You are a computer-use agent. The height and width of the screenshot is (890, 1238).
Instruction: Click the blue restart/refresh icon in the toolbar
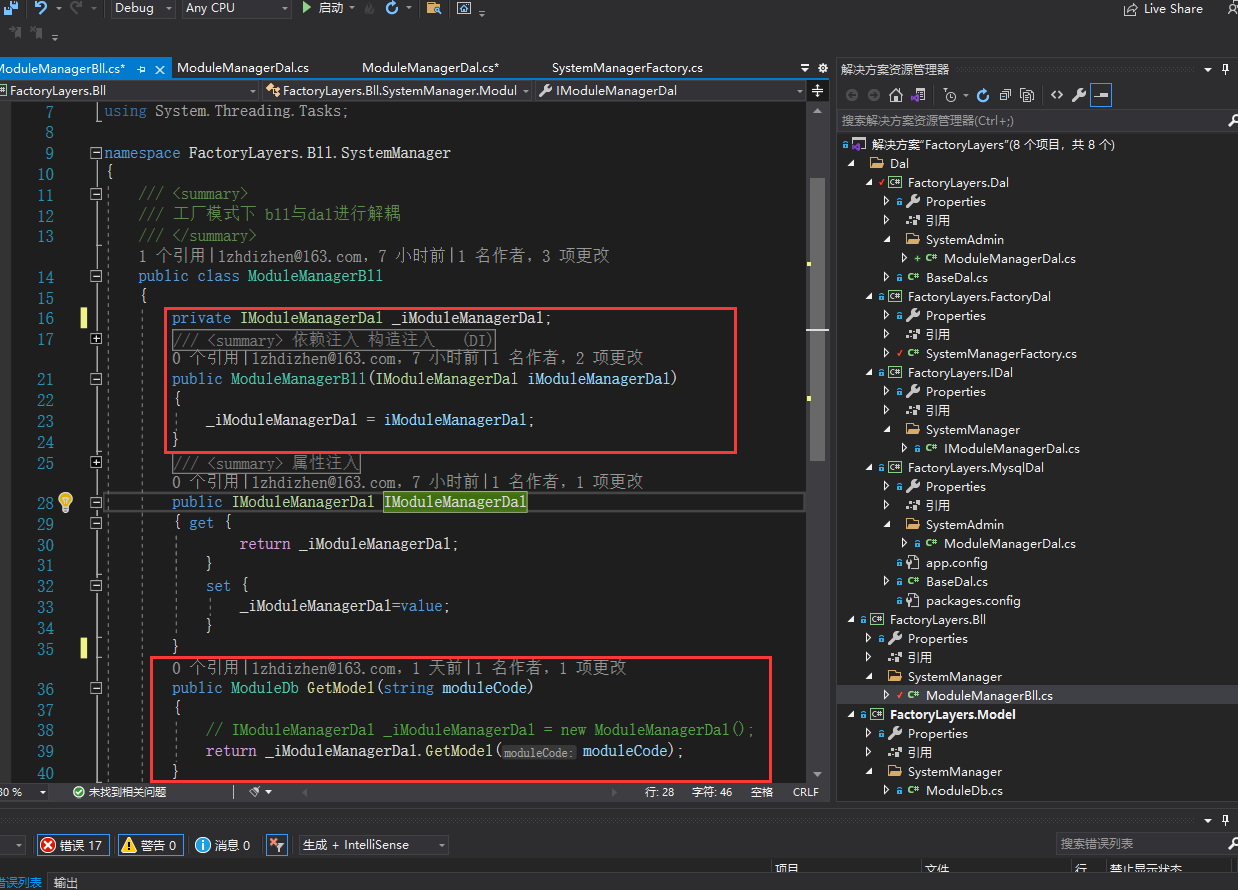(391, 8)
